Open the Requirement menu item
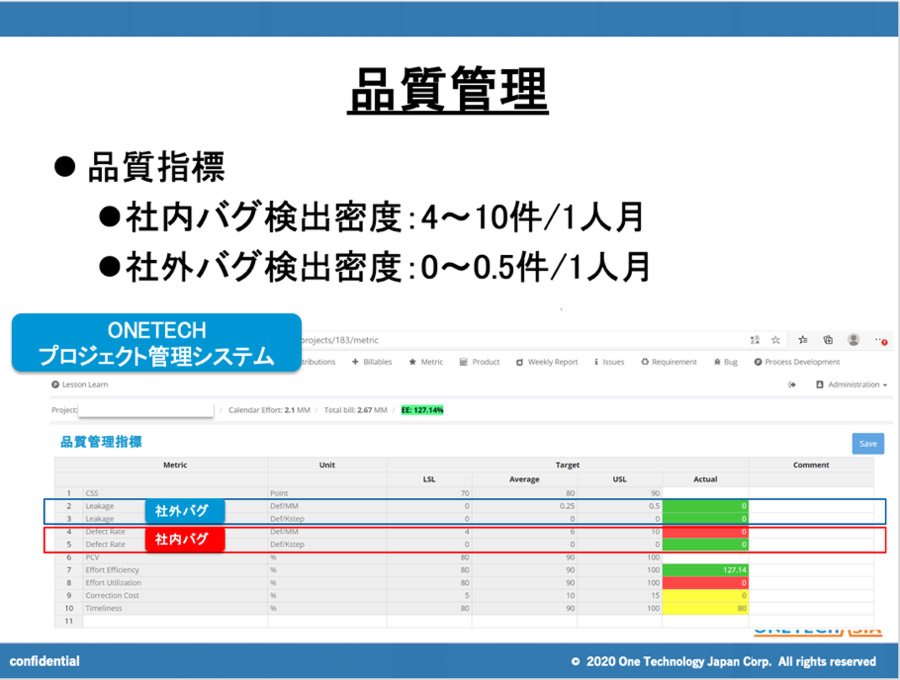 (669, 362)
